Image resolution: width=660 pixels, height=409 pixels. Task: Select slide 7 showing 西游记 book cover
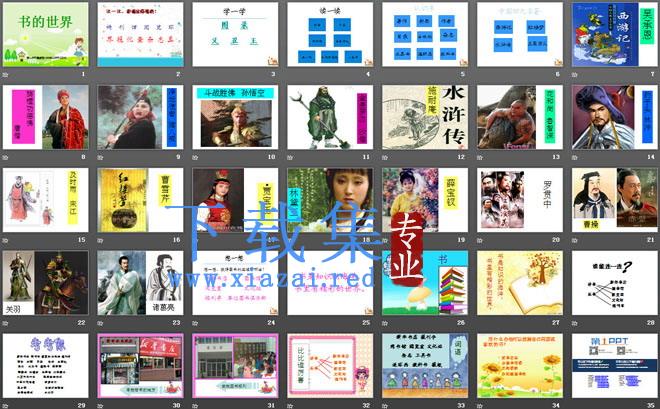(615, 35)
